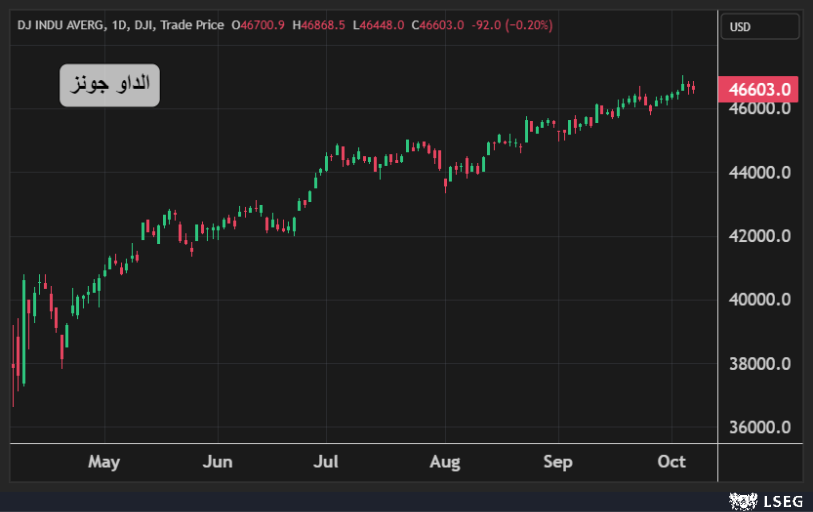Click the DJ INDU AVERG symbol title
This screenshot has width=813, height=512.
[59, 24]
